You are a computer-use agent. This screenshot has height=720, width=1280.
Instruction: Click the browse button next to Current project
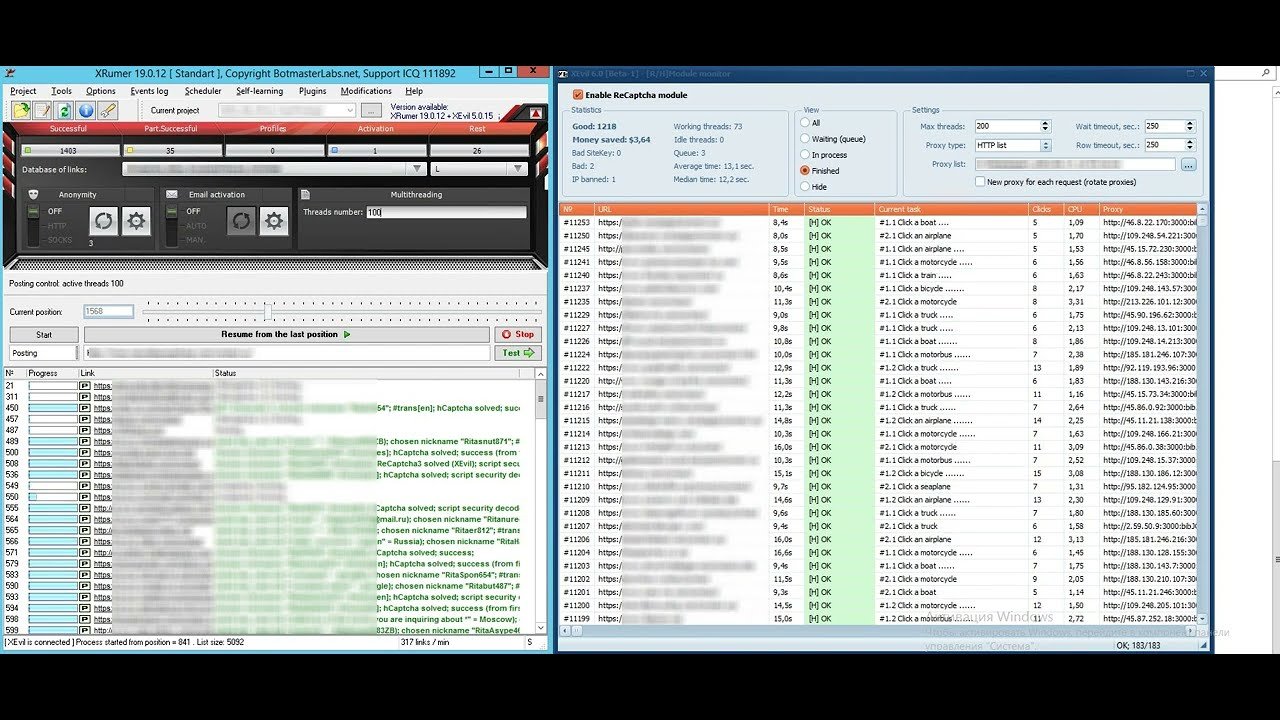[x=371, y=110]
